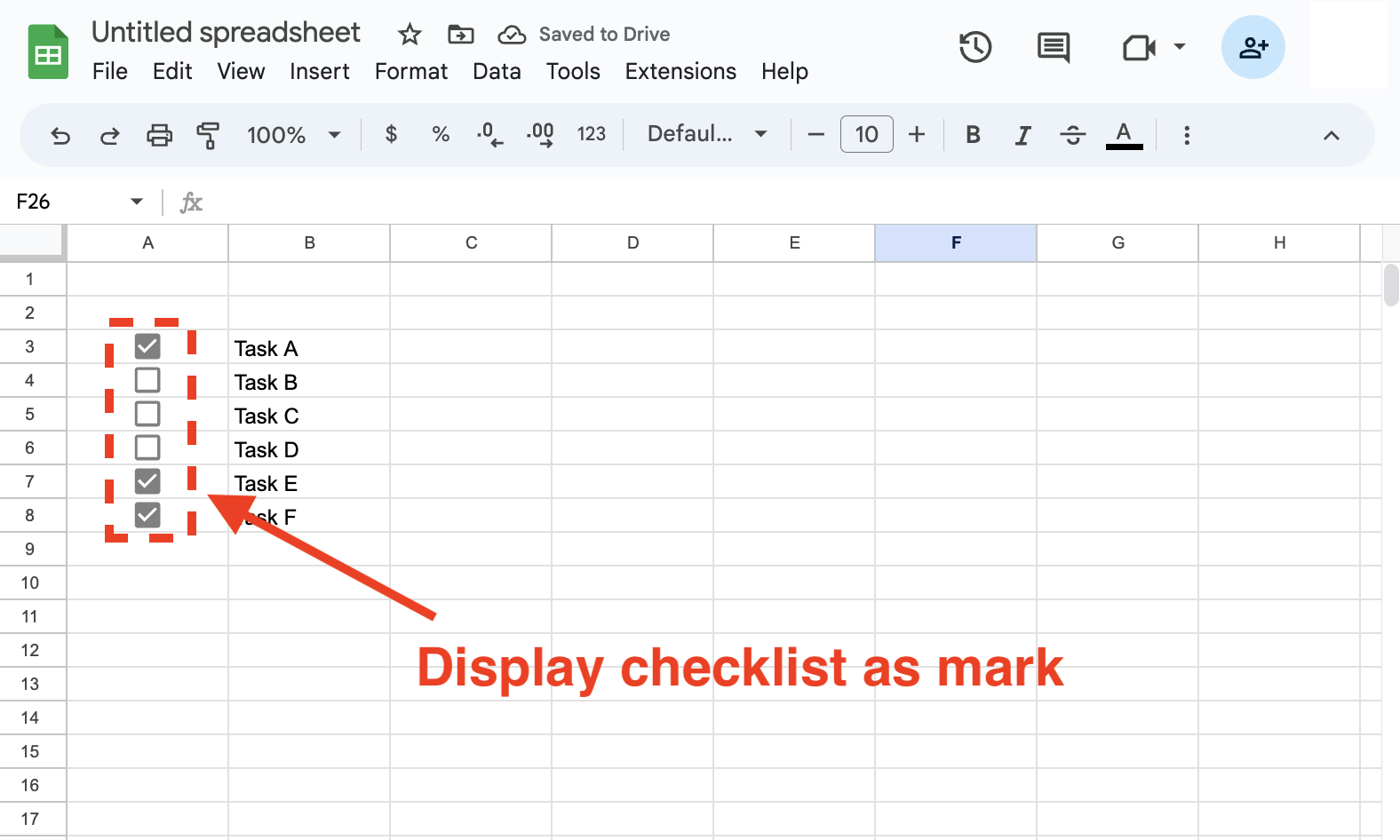1400x840 pixels.
Task: Open the Extensions menu
Action: click(x=680, y=71)
